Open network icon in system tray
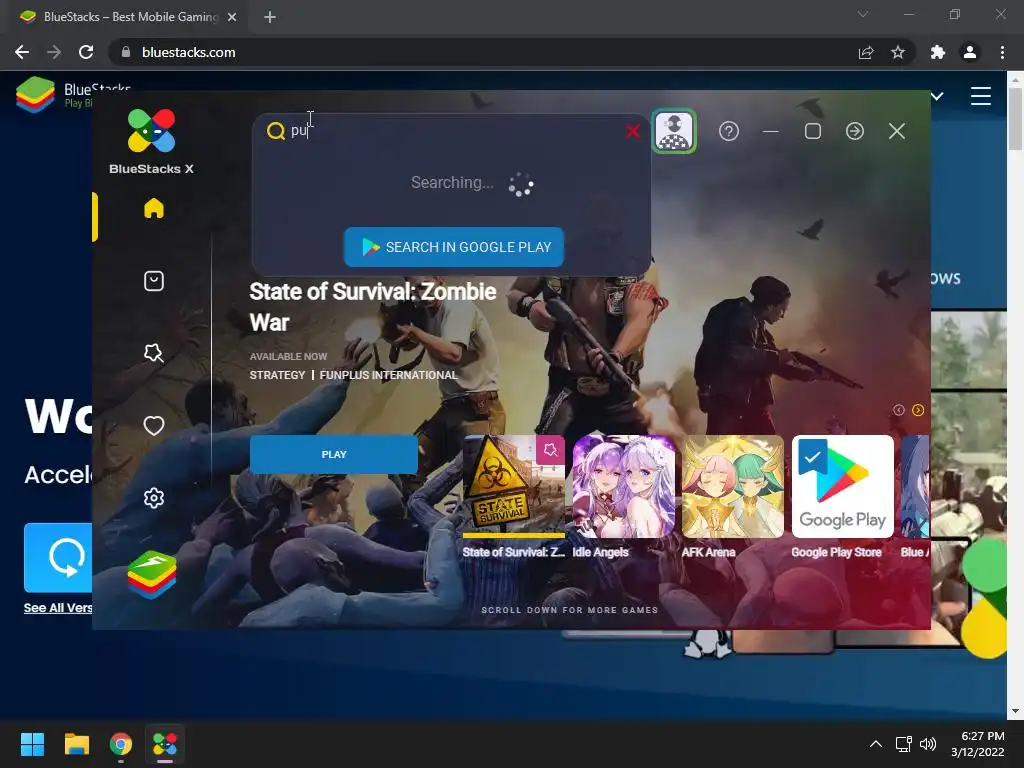This screenshot has height=768, width=1024. point(903,744)
